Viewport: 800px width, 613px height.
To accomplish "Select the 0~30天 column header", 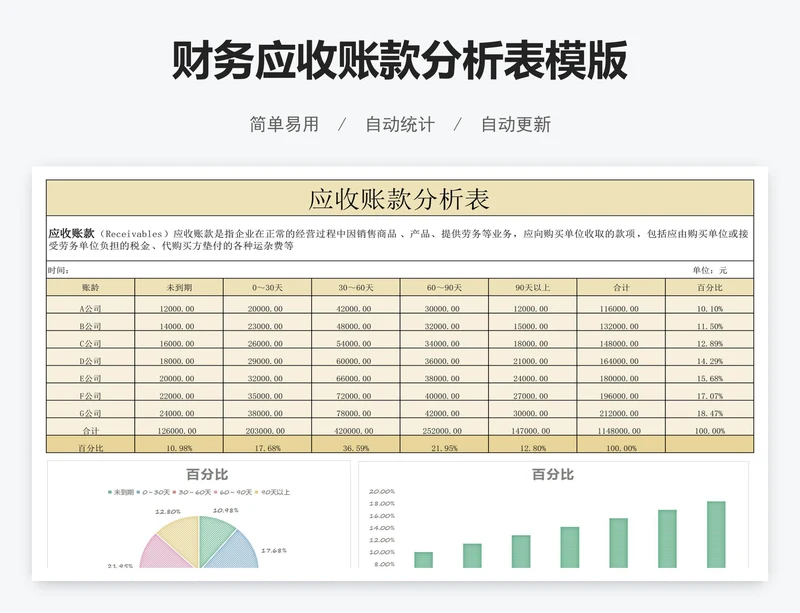I will click(x=267, y=287).
